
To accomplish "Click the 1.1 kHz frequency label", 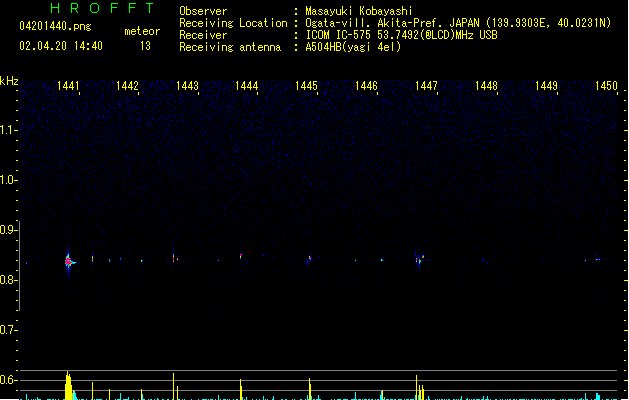I will (7, 130).
